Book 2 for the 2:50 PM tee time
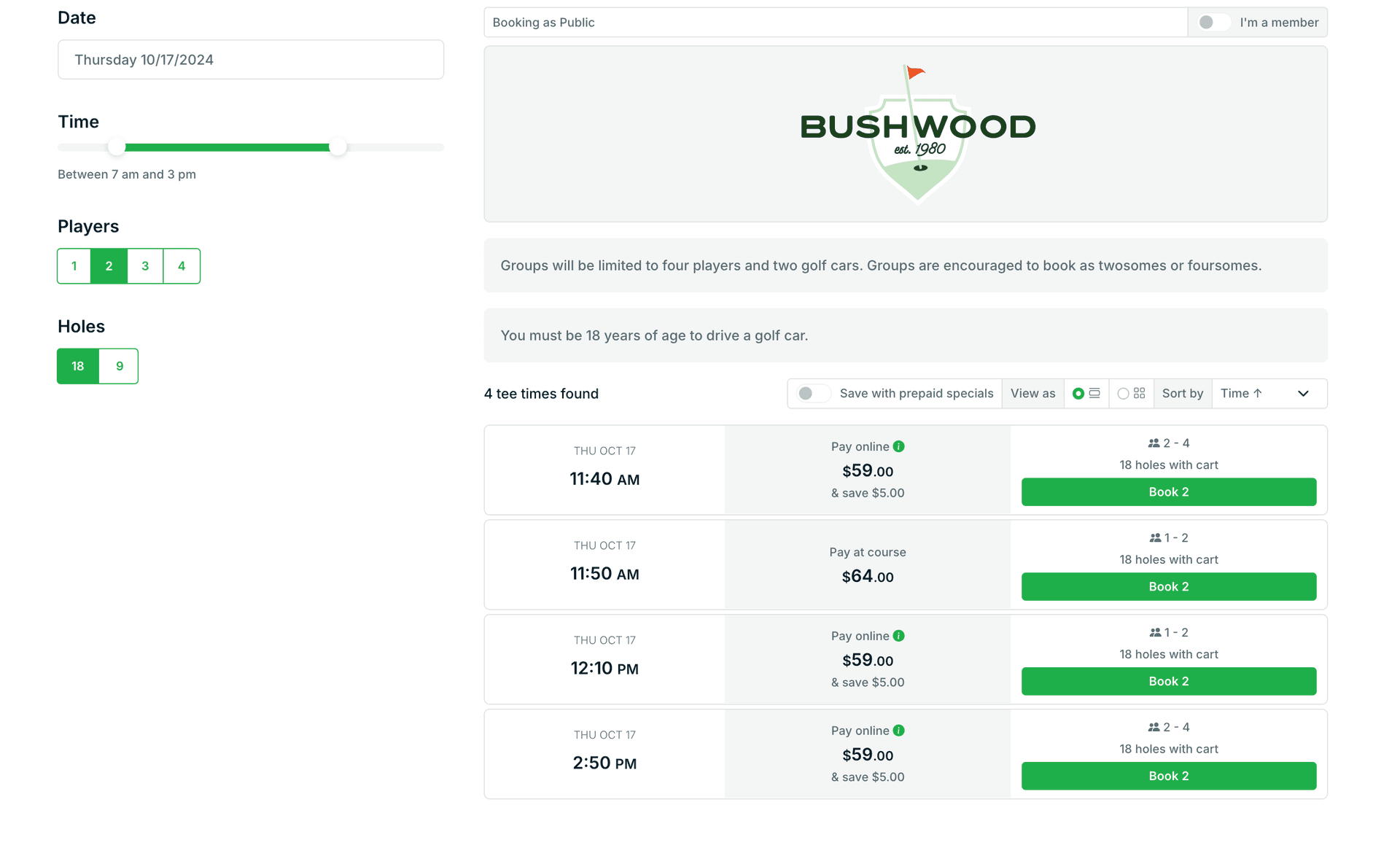Screen dimensions: 1400x867 1168,776
